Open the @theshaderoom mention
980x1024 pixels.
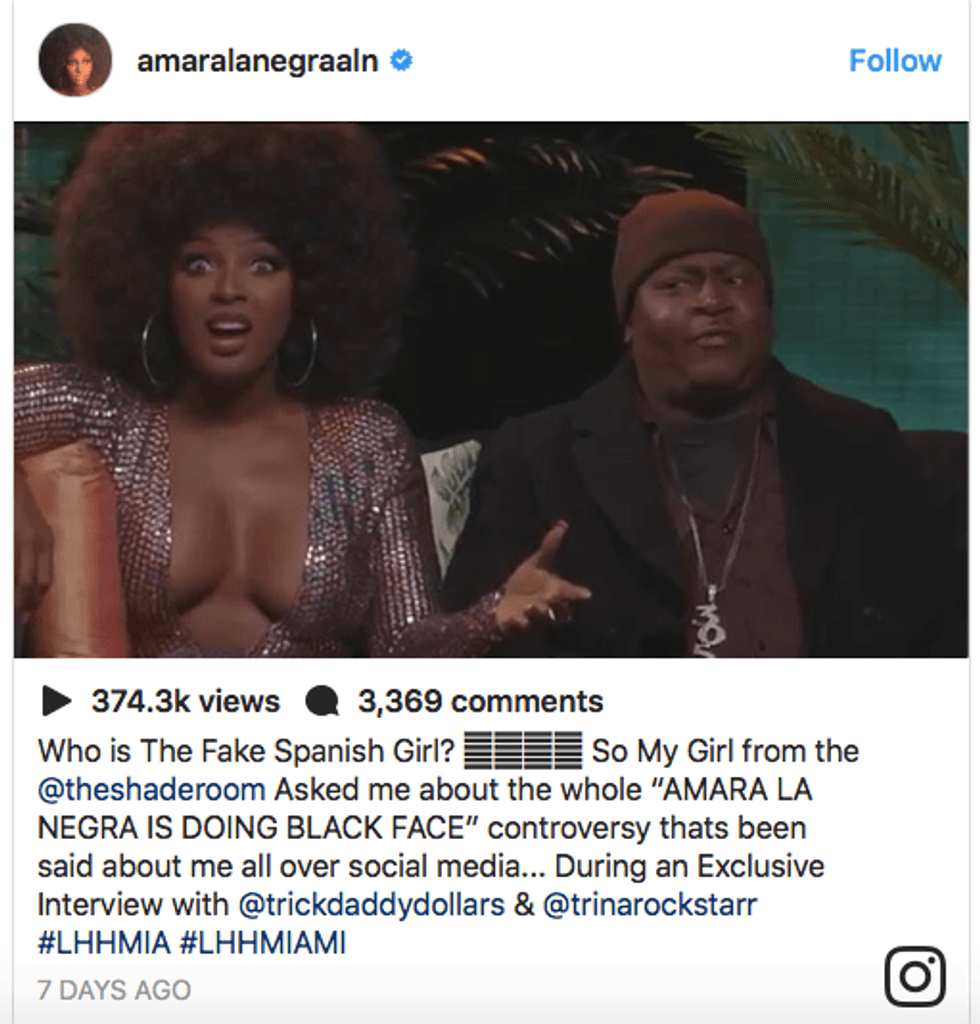coord(151,790)
